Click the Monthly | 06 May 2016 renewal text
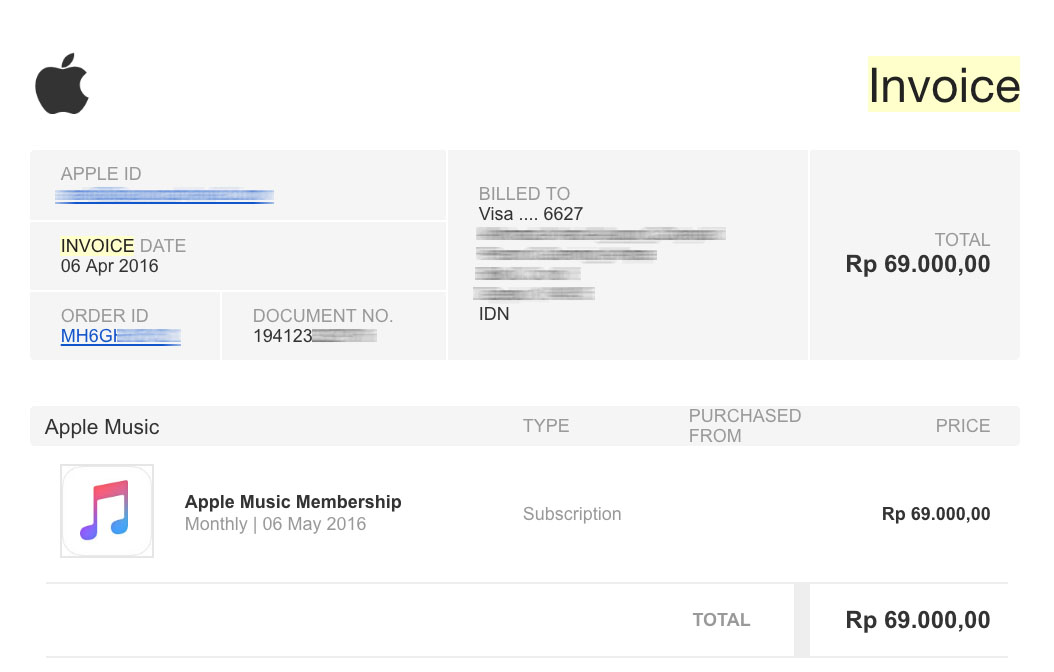Viewport: 1054px width, 672px height. 275,524
